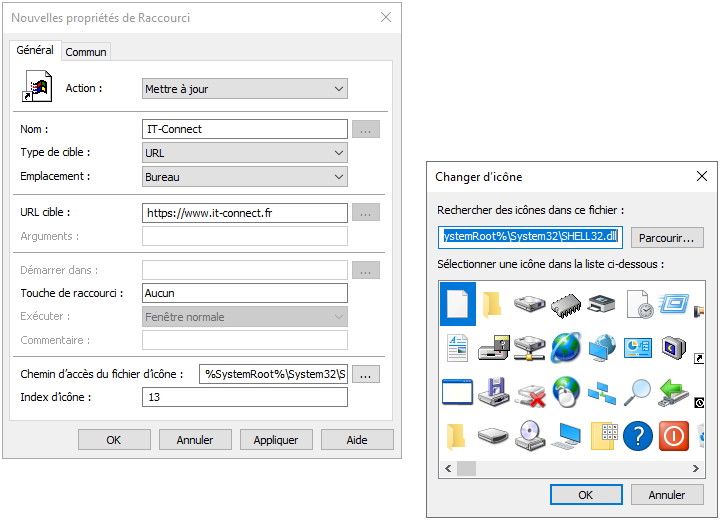Pick the floppy disk drive icon
722x524 pixels.
coord(494,392)
